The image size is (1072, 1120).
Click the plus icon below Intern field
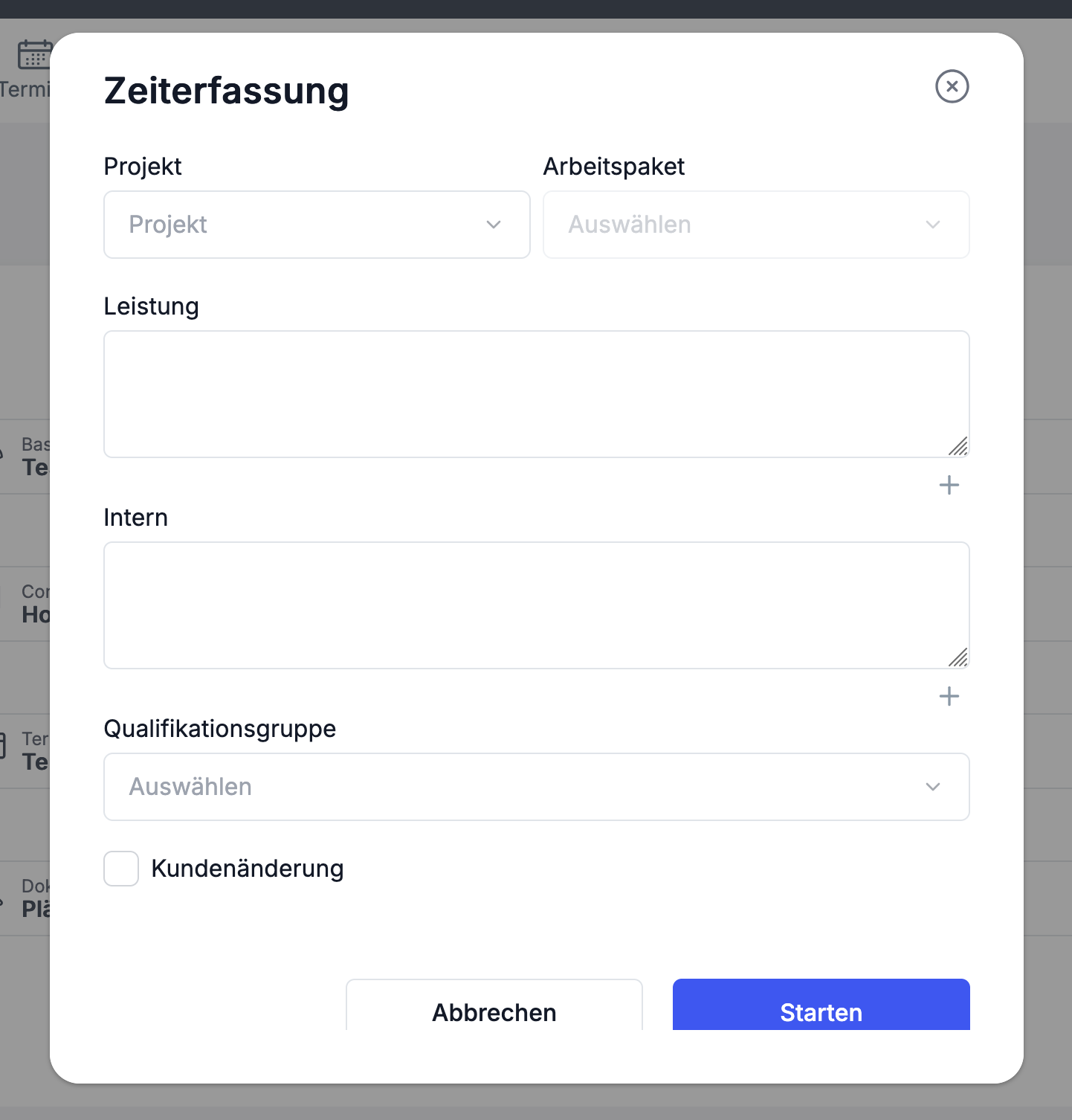(949, 697)
